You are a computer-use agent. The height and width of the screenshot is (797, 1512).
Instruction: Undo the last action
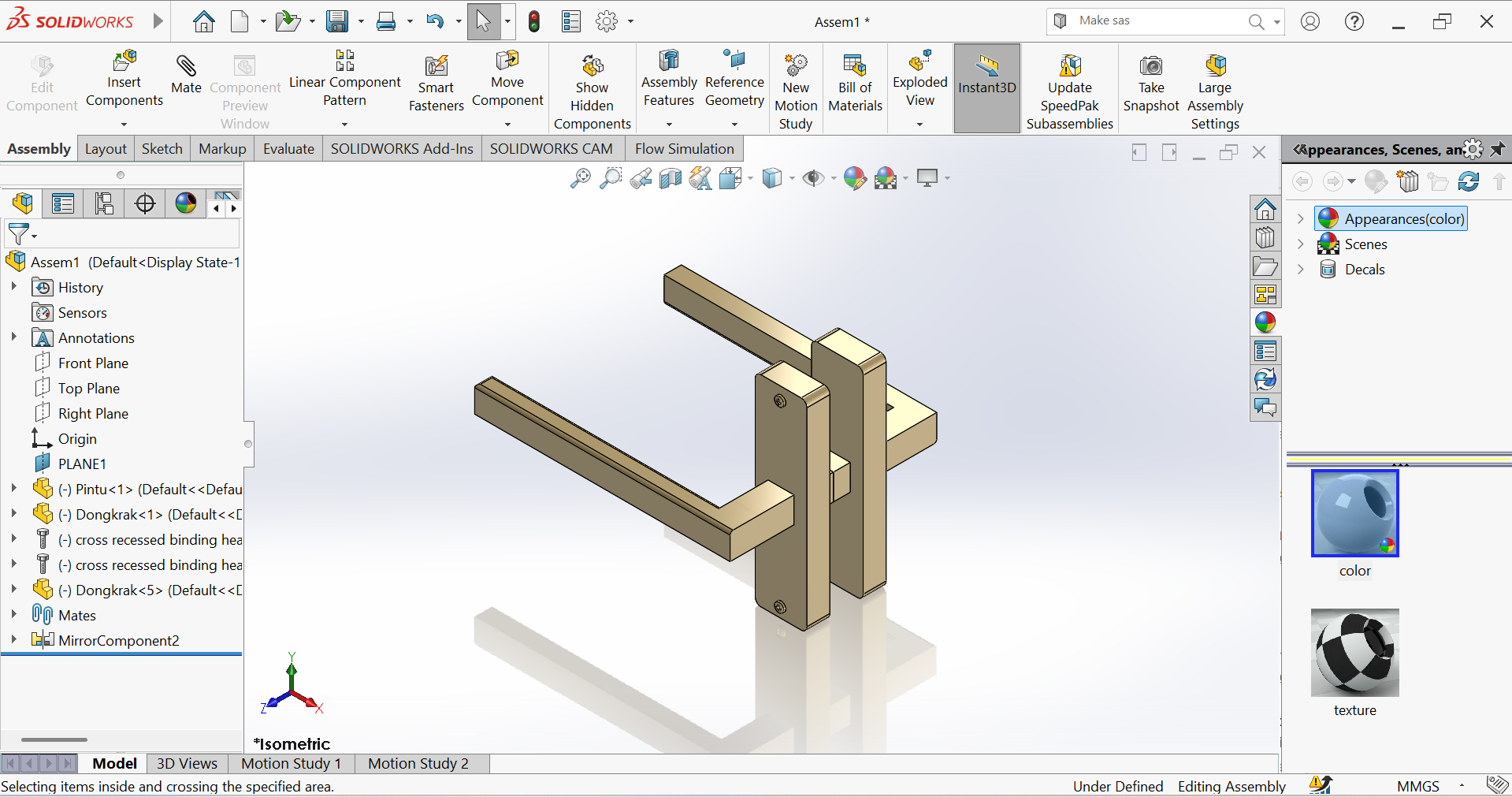(435, 21)
